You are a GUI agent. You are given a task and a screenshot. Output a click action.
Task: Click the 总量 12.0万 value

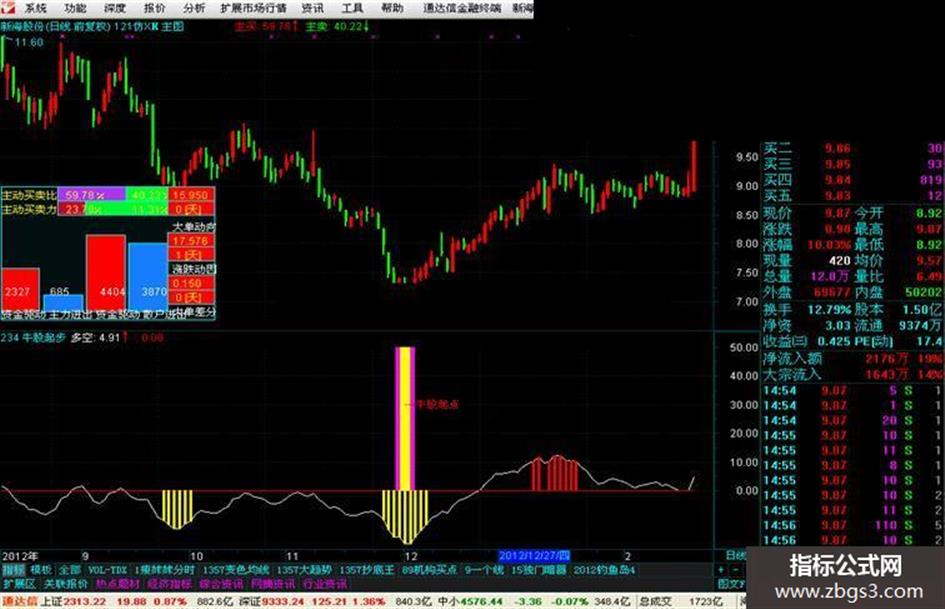829,276
